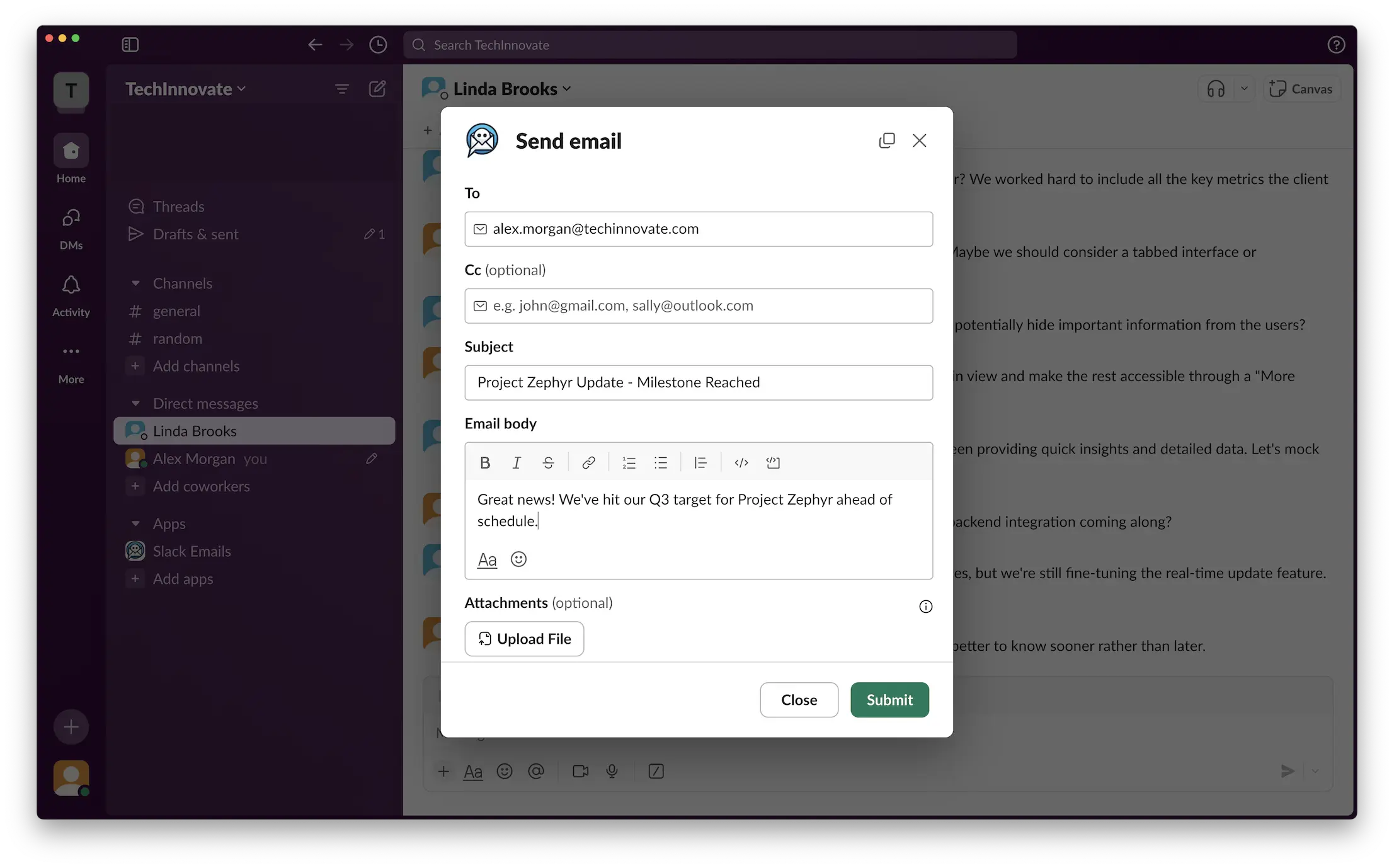Insert a blockquote in the email body
Image resolution: width=1394 pixels, height=868 pixels.
click(x=700, y=463)
